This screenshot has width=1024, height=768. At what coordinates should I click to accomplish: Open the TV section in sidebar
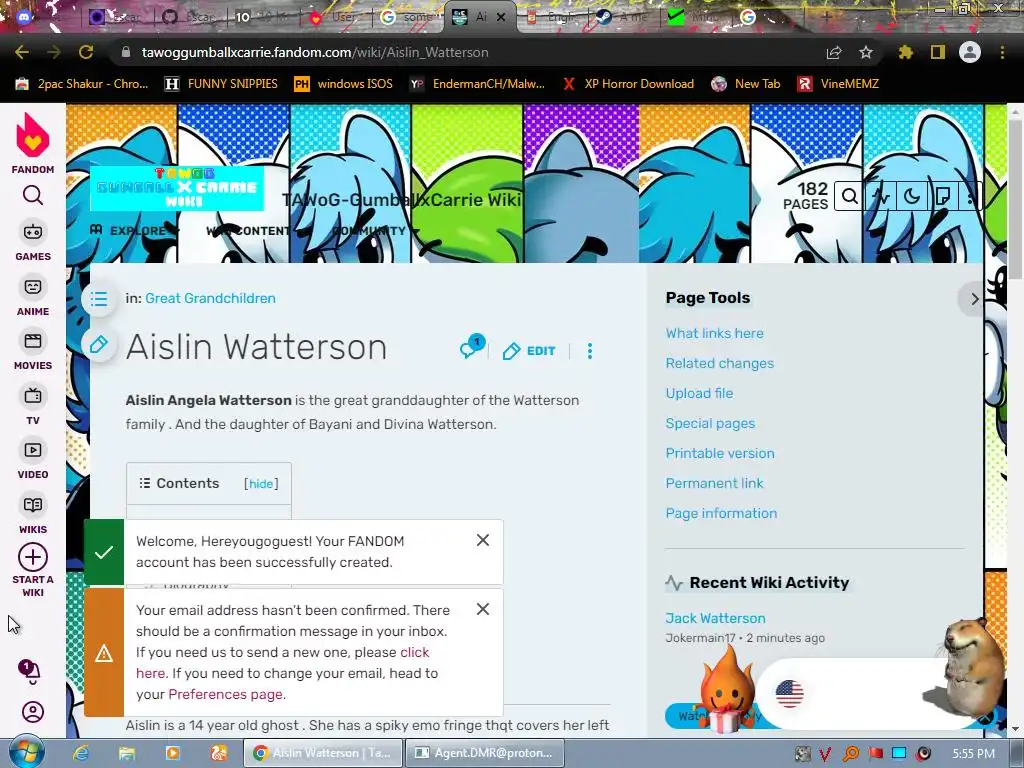point(33,405)
